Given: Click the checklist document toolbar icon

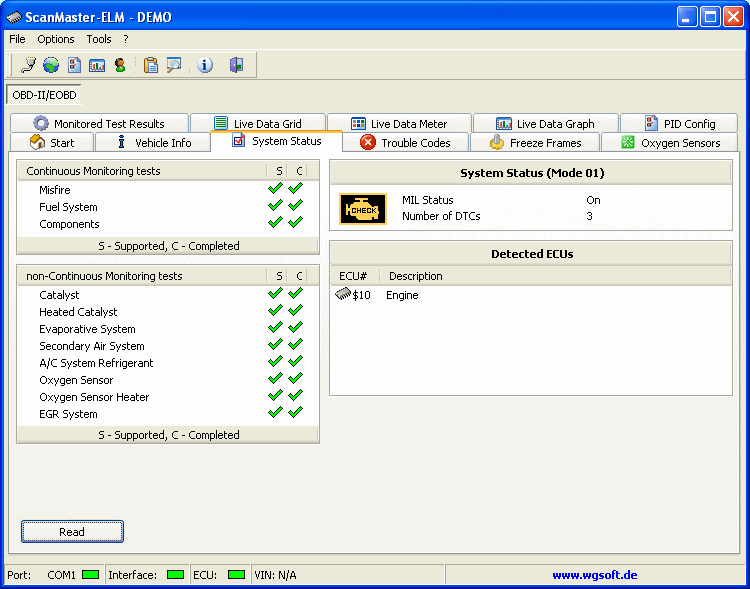Looking at the screenshot, I should pyautogui.click(x=74, y=65).
